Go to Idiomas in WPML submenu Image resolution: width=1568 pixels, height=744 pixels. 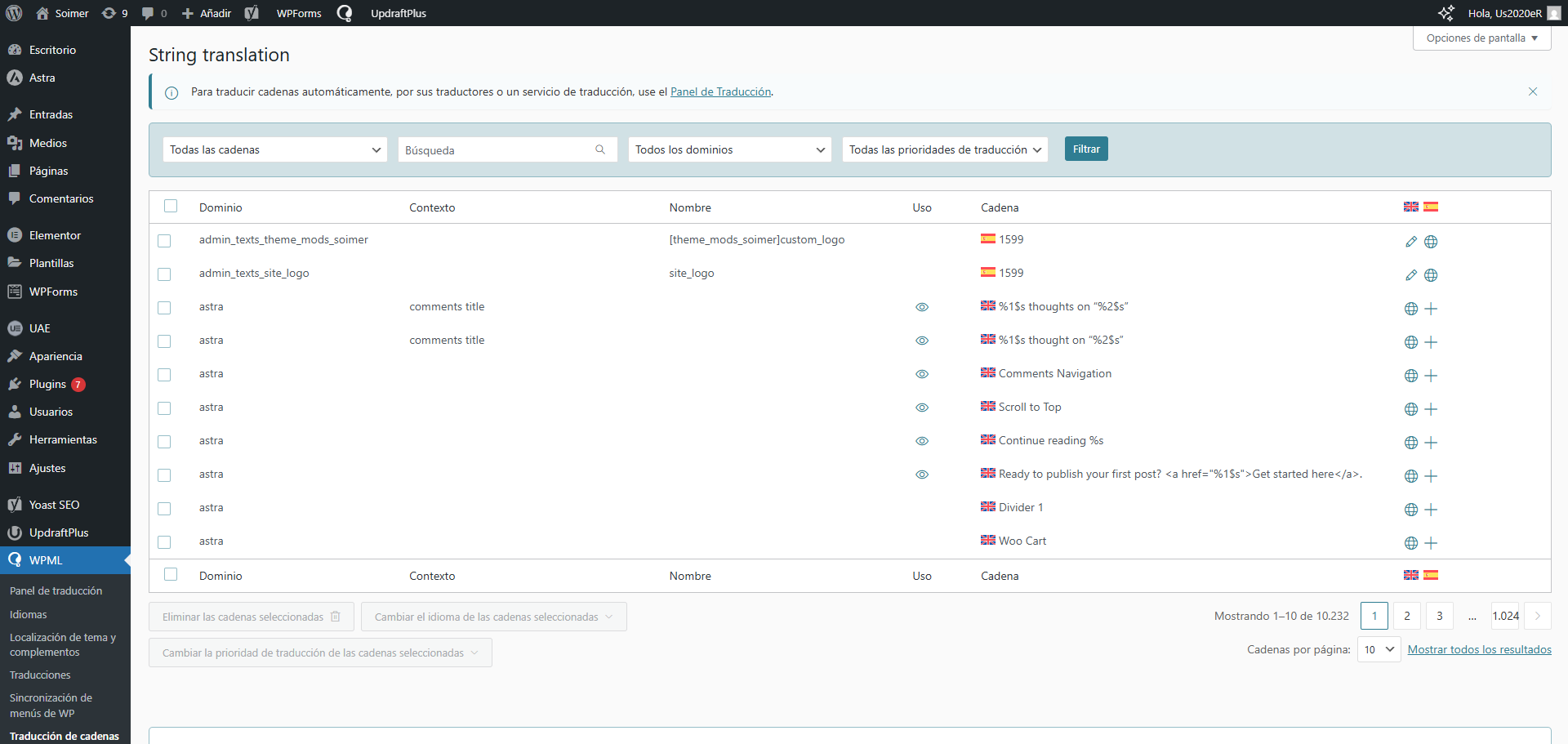click(29, 614)
